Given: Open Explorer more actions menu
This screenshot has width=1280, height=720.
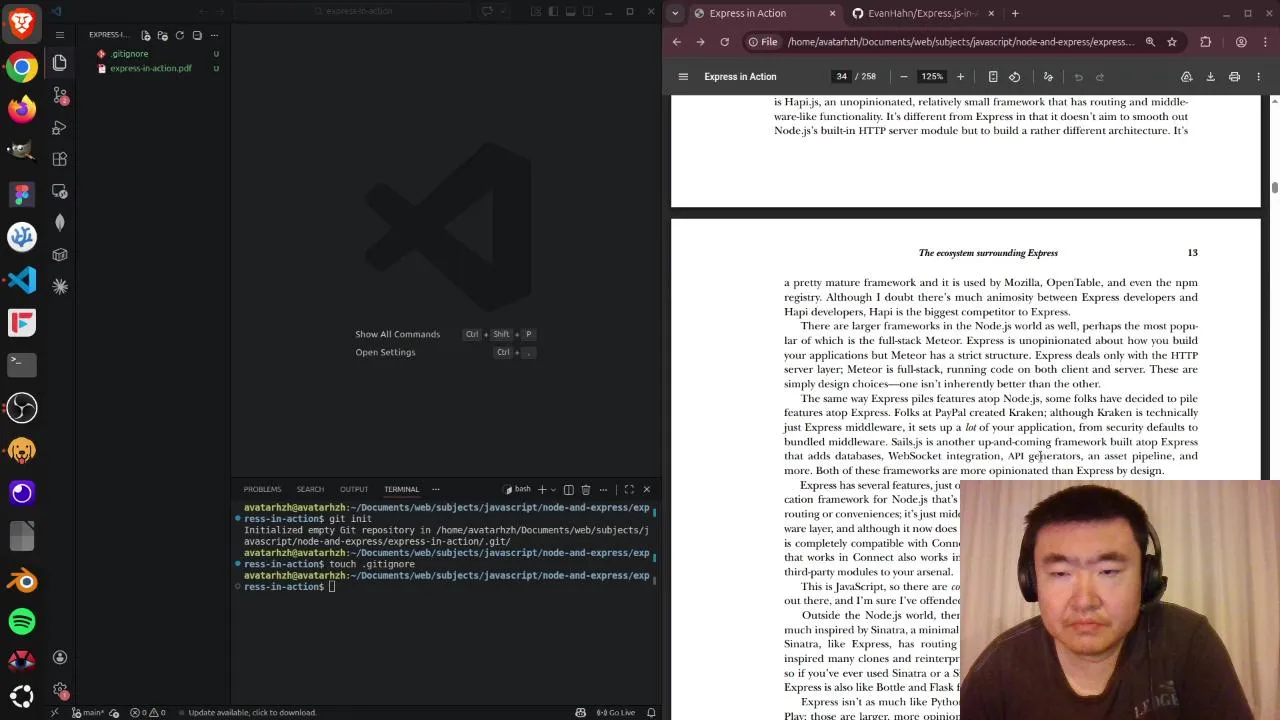Looking at the screenshot, I should pos(214,35).
